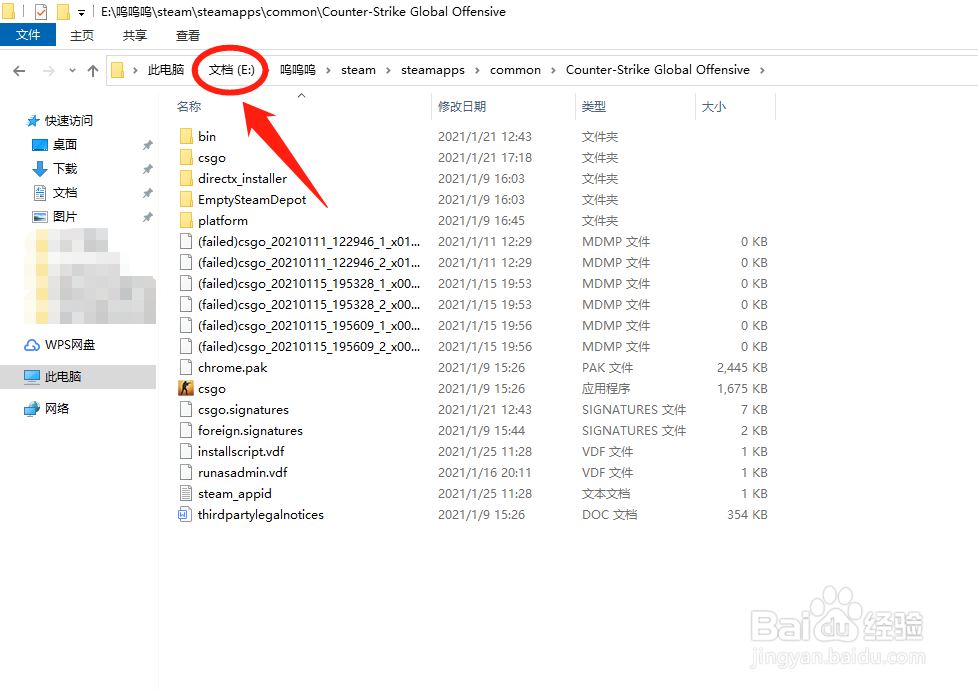Click Counter-Strike Global Offensive breadcrumb

click(x=657, y=70)
